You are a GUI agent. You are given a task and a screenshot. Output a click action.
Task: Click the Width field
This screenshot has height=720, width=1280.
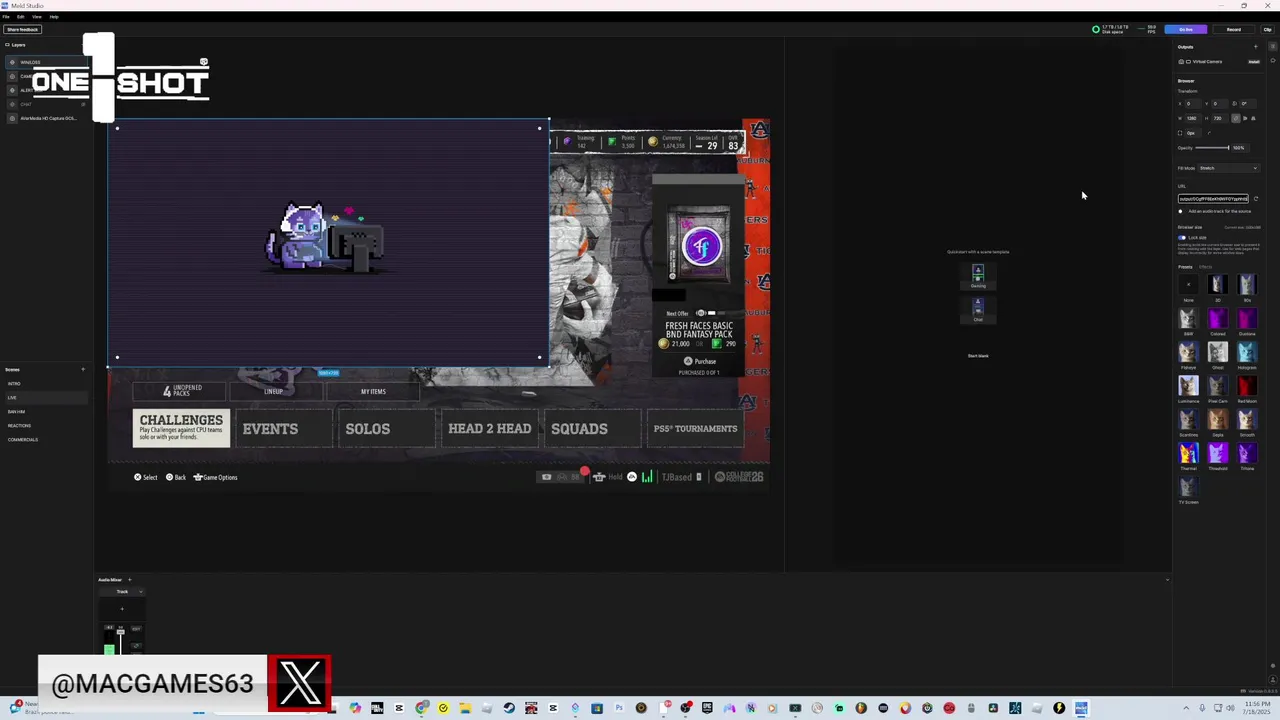[1193, 118]
